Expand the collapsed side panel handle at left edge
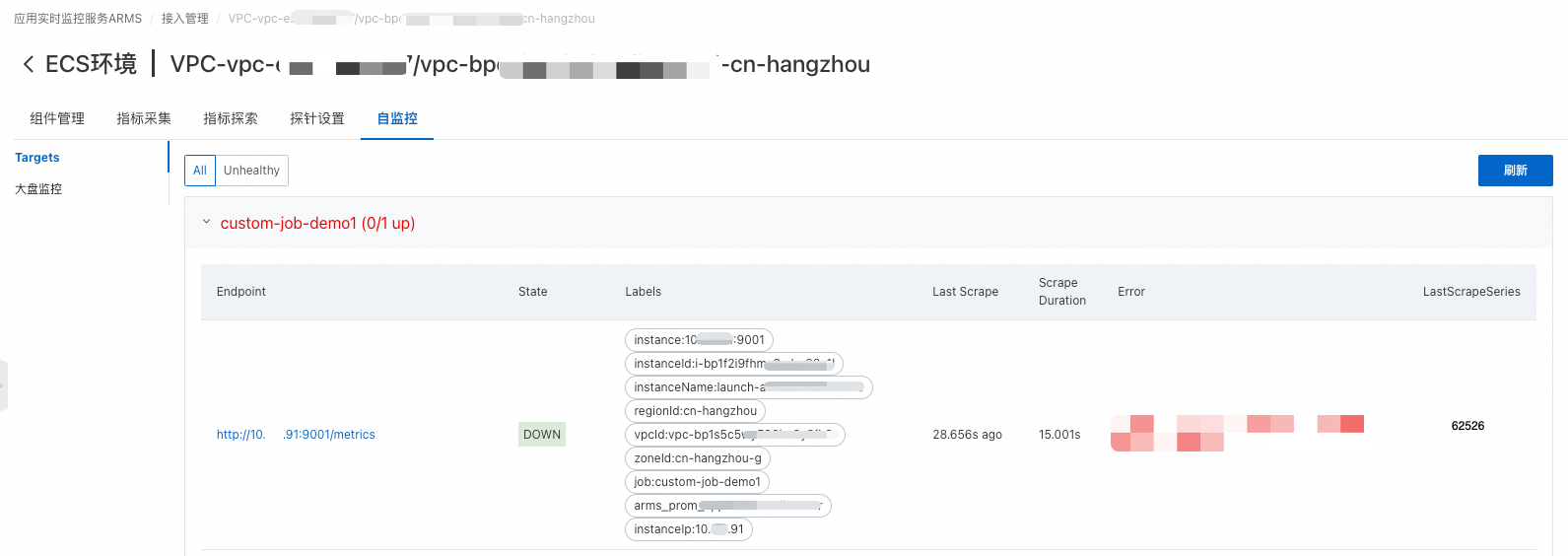This screenshot has height=556, width=1568. (3, 385)
